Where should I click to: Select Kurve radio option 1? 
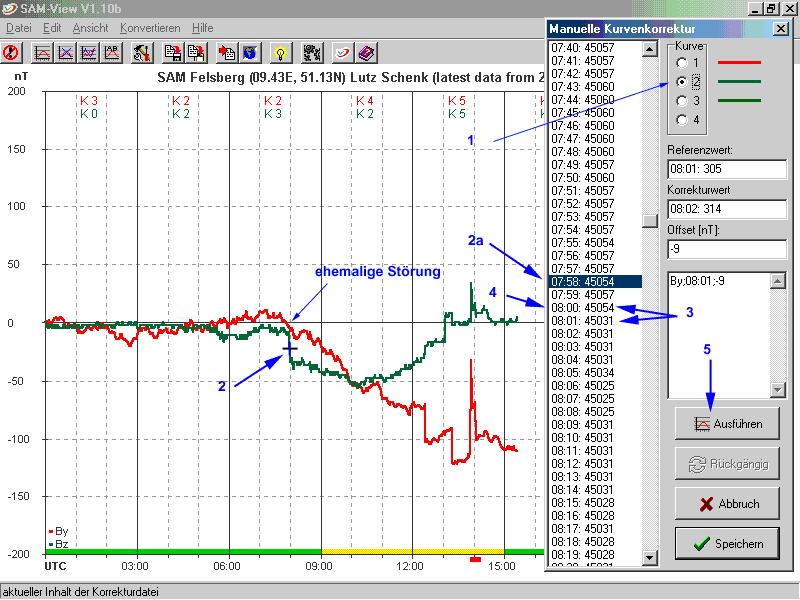(682, 63)
